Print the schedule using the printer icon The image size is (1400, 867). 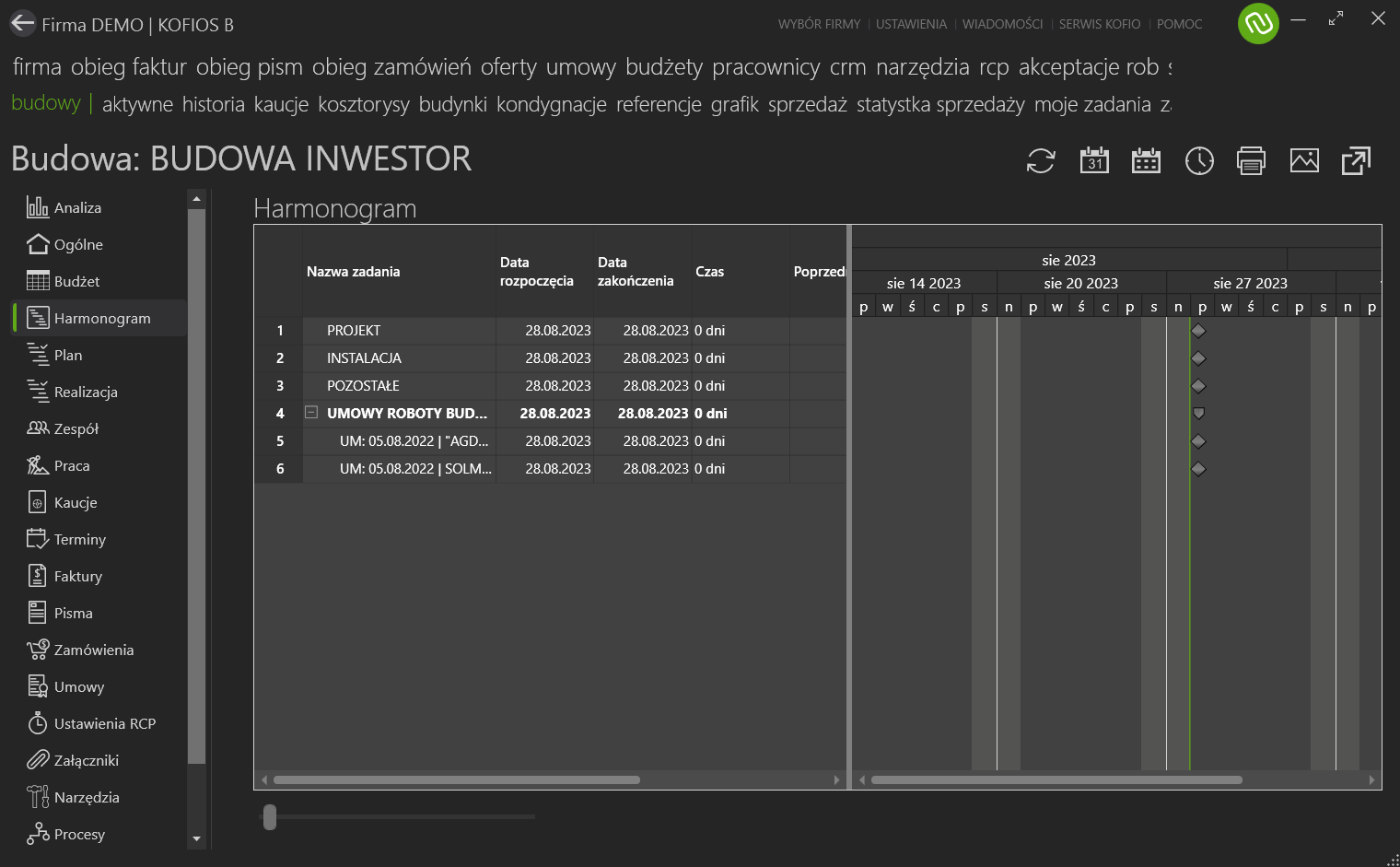click(x=1251, y=160)
